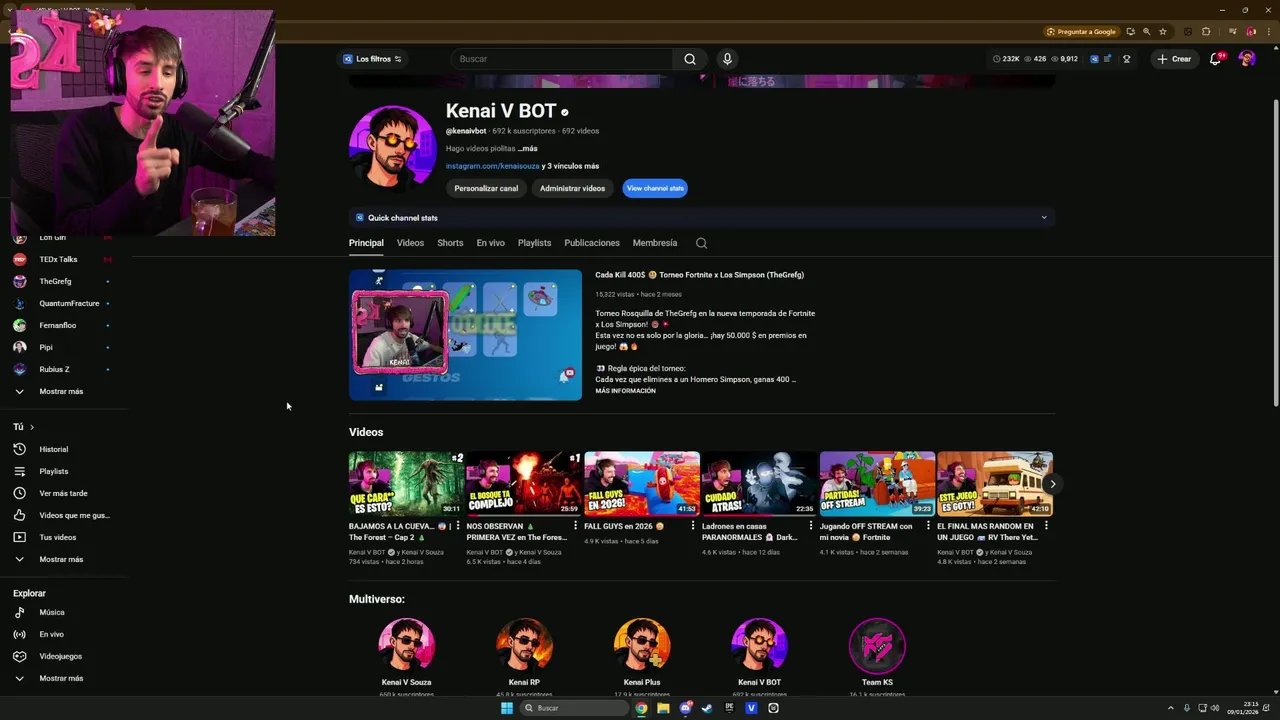
Task: Open options menu for BAJAMOS A LA CUEVA video
Action: [x=458, y=526]
